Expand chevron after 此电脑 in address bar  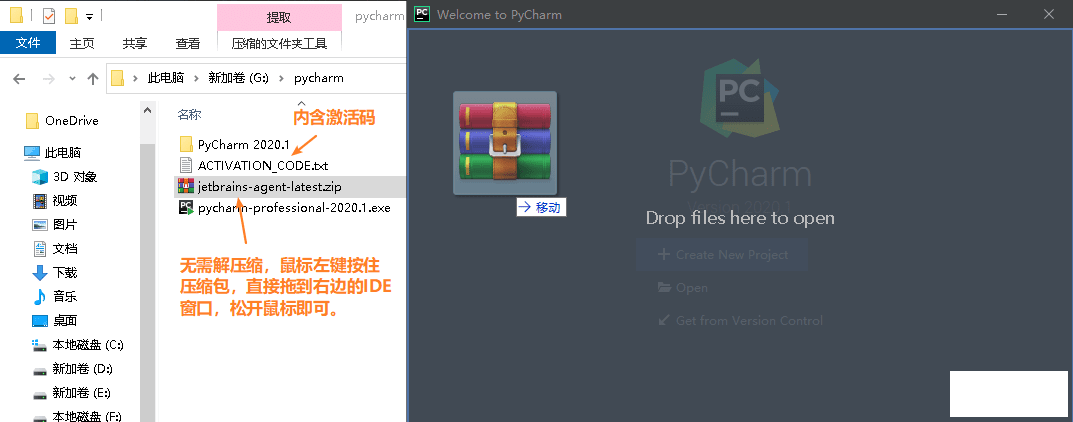[196, 78]
